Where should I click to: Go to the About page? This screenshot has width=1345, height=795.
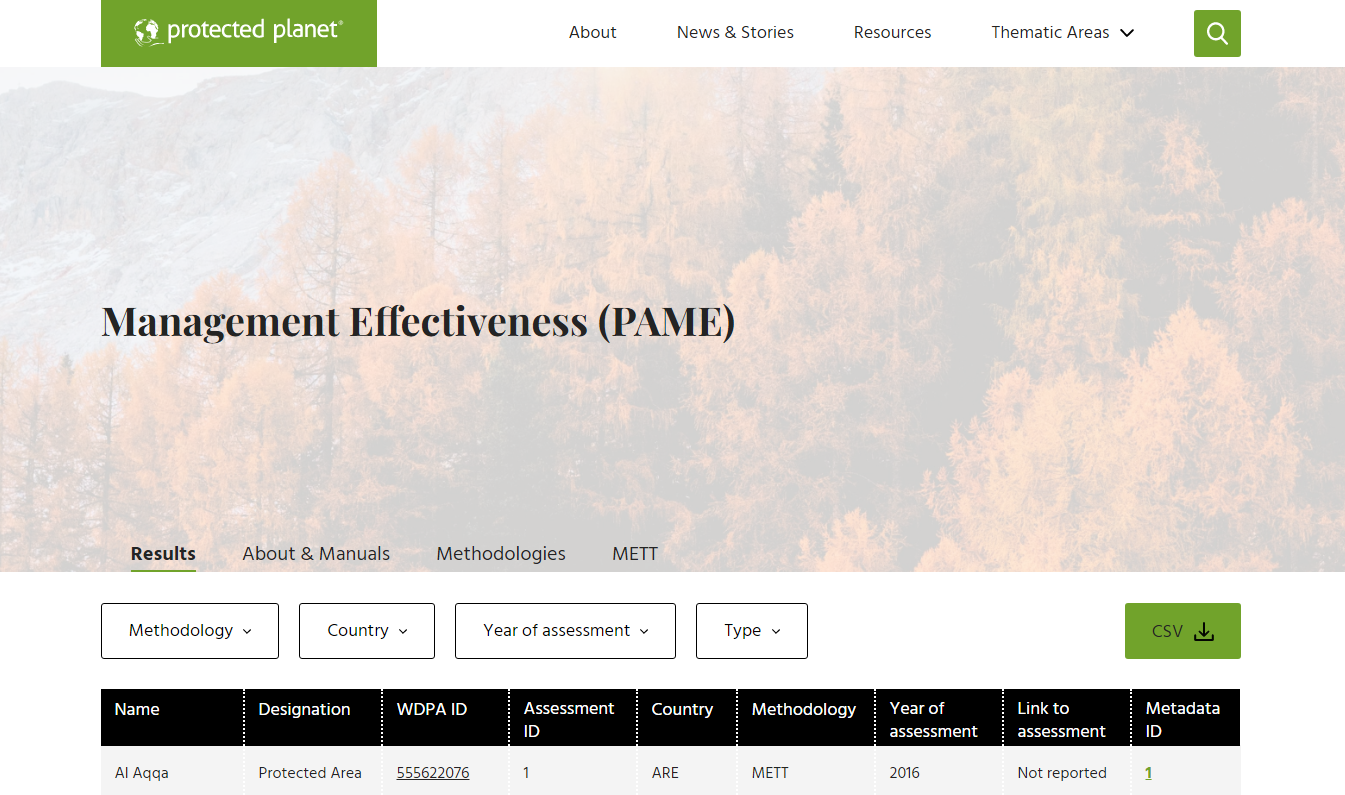coord(592,32)
